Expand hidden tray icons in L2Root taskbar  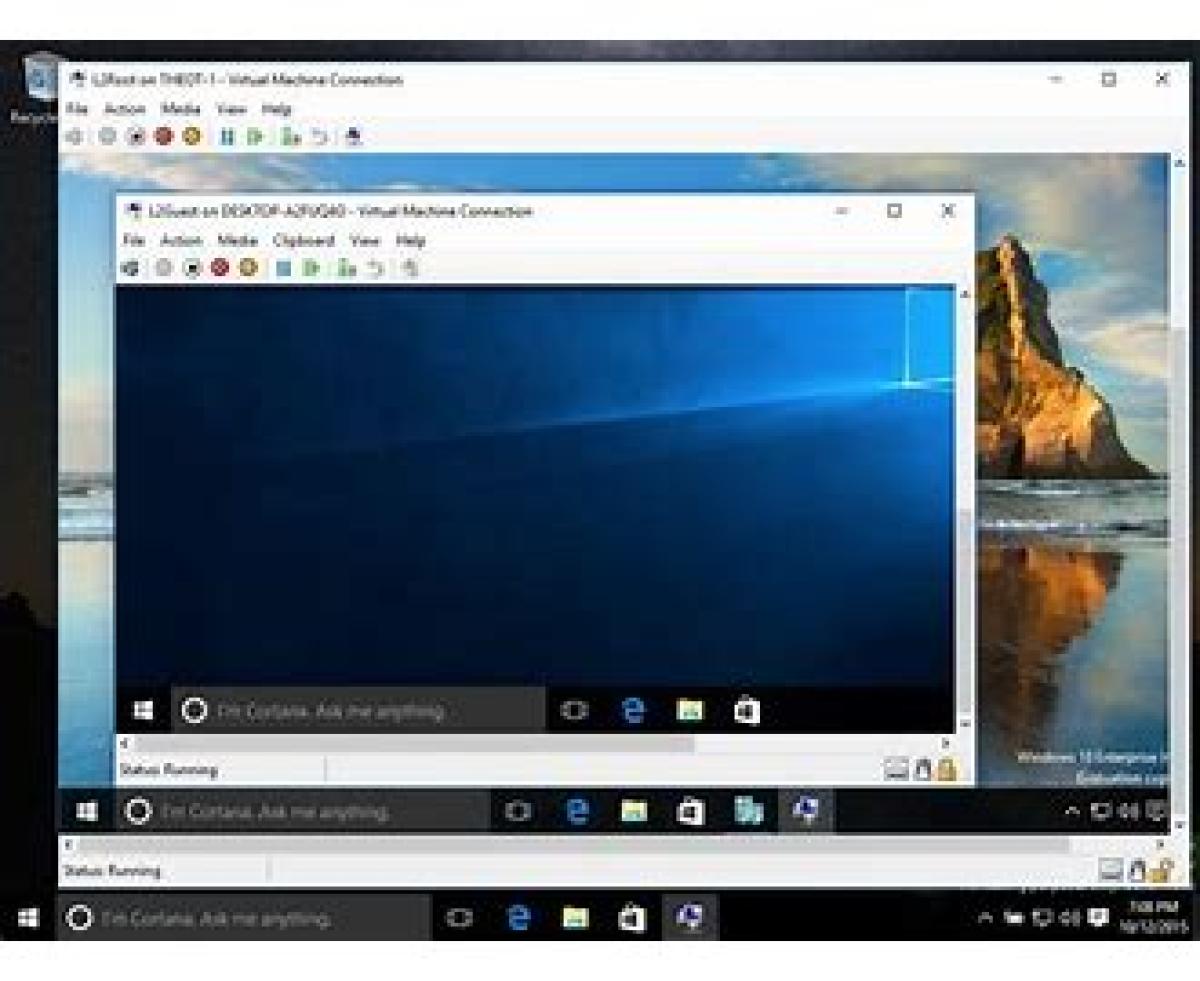point(1072,811)
